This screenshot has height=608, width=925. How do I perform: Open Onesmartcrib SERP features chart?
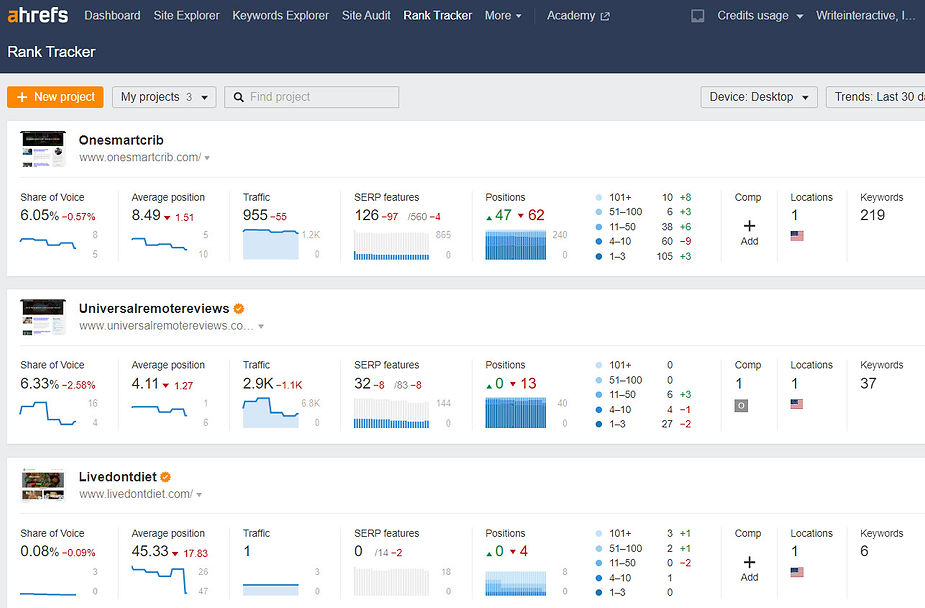[391, 245]
